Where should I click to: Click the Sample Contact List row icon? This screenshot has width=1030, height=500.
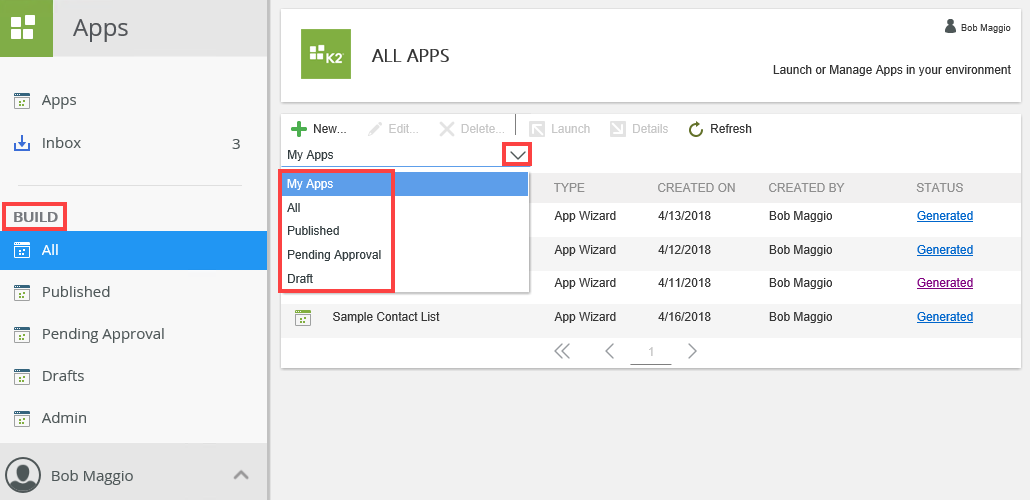coord(303,317)
